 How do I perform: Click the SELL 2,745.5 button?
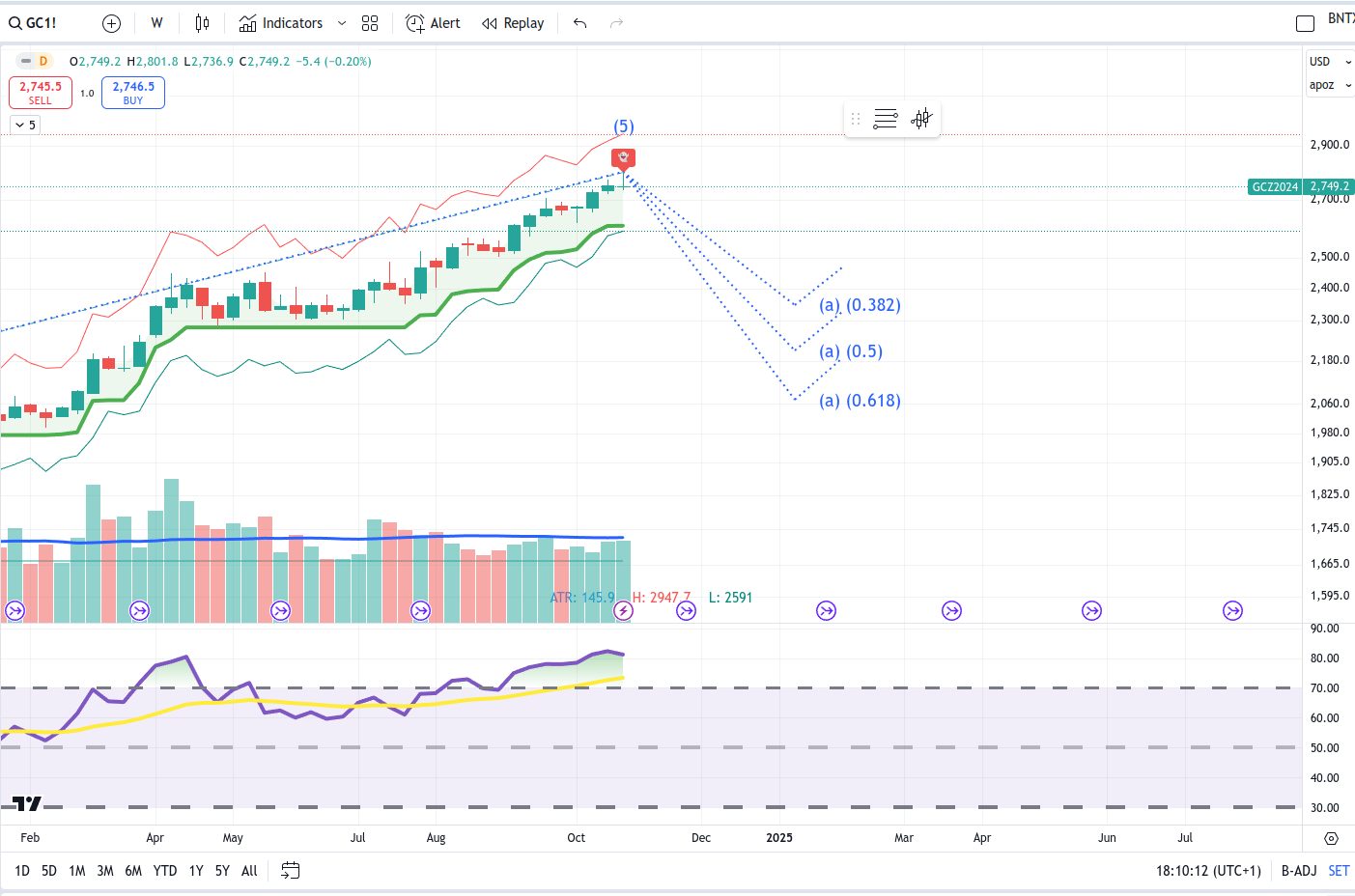point(40,94)
